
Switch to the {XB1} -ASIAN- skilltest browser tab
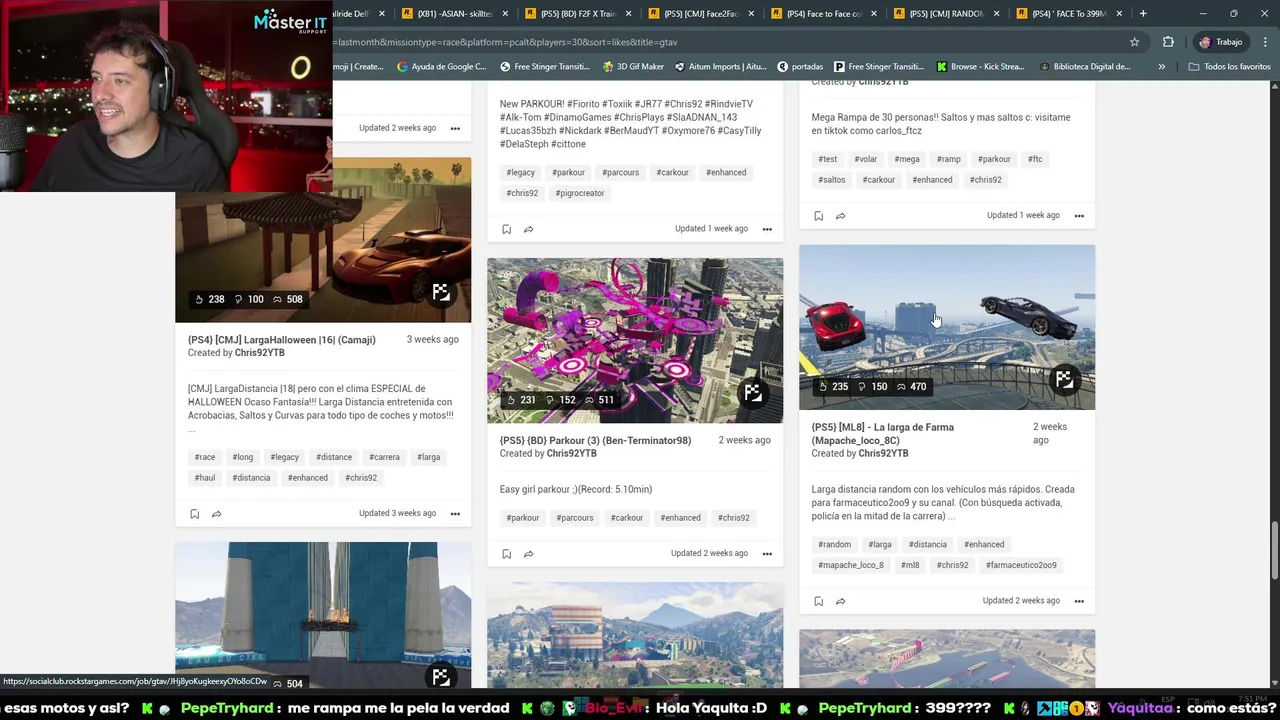click(455, 14)
